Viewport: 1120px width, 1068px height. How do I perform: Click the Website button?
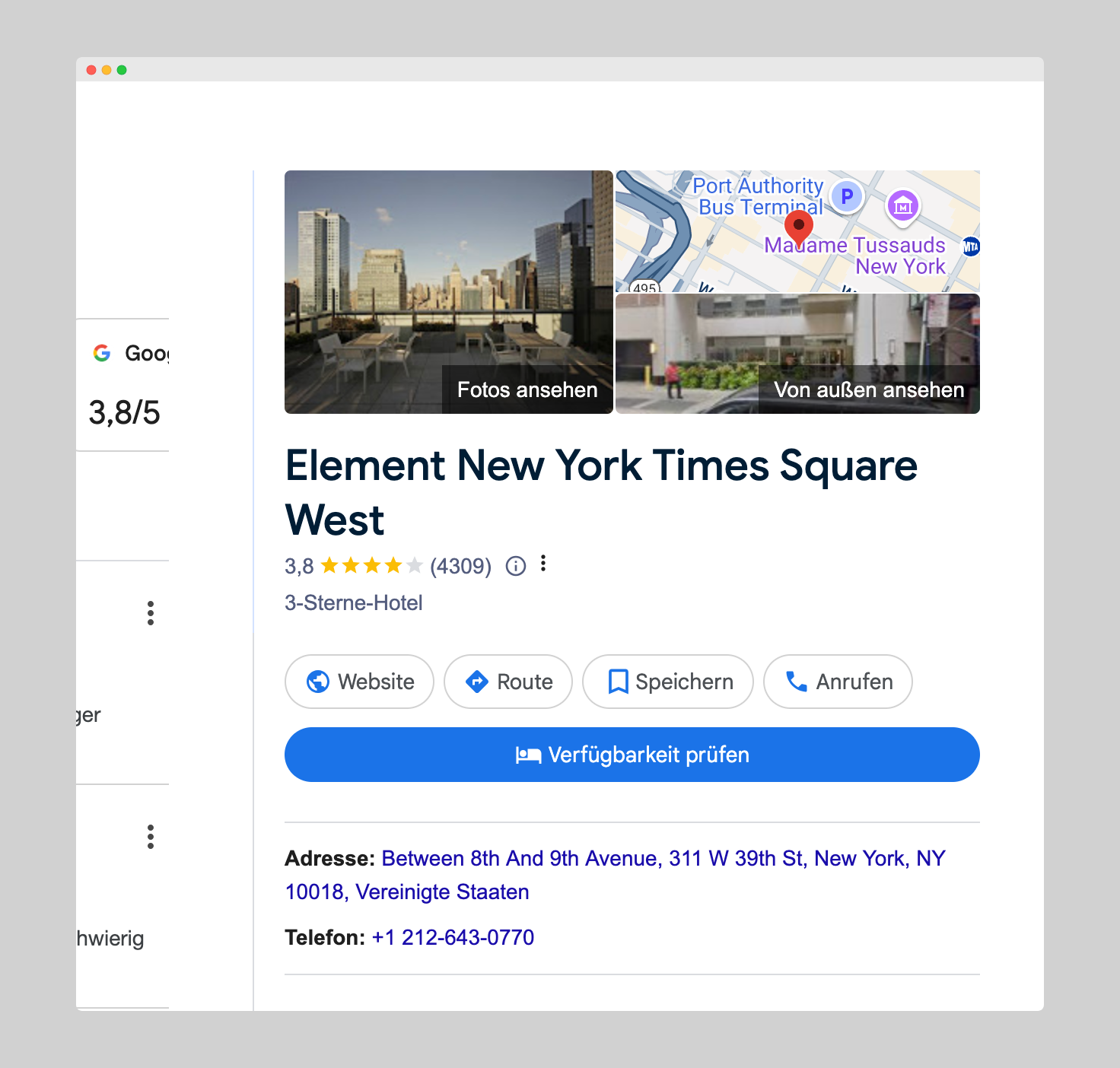point(359,682)
